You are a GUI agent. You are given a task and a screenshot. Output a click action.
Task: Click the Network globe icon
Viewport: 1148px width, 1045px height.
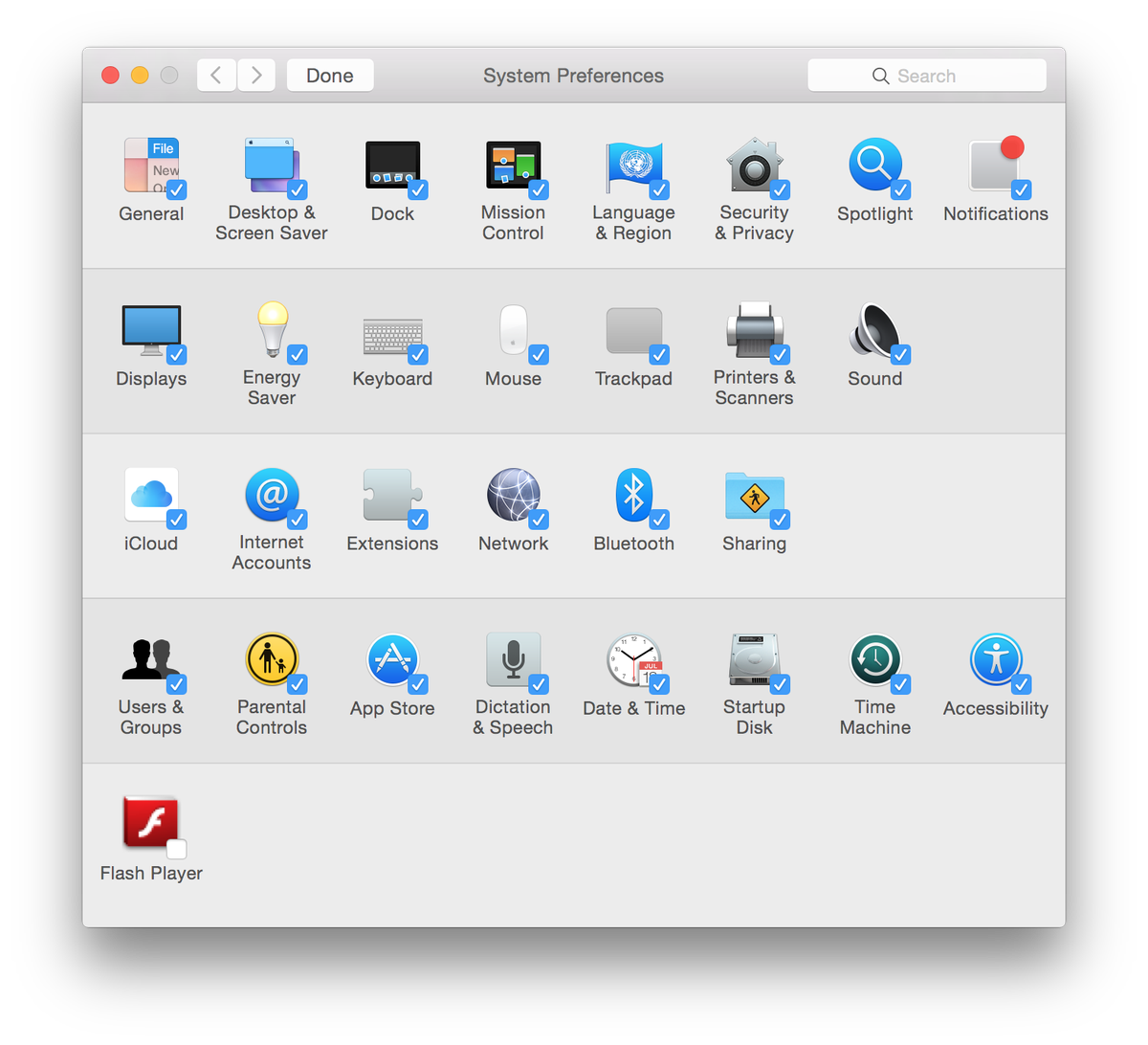coord(514,495)
